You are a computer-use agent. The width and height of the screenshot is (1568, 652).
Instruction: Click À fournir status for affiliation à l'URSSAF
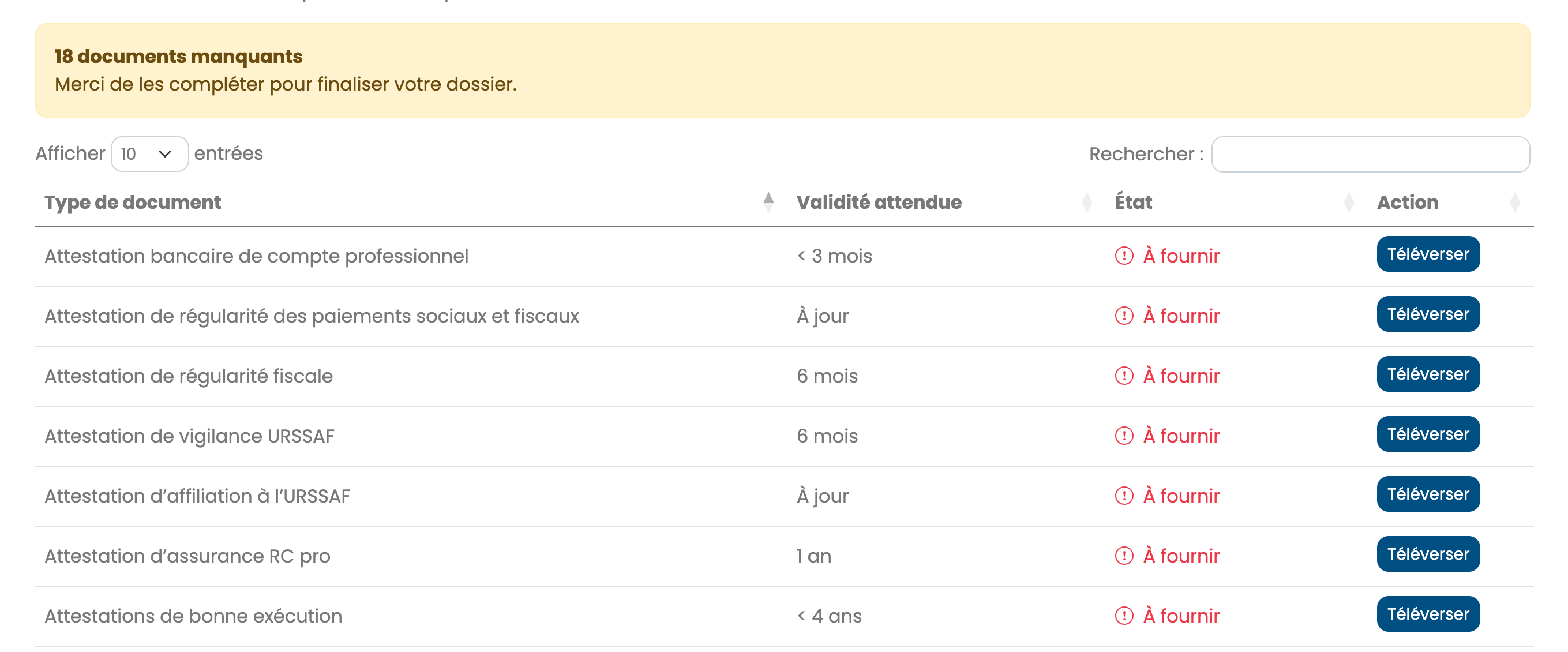click(1181, 496)
